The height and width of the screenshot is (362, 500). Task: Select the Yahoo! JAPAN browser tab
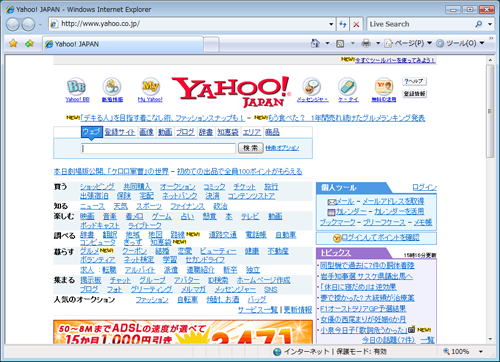pos(123,44)
